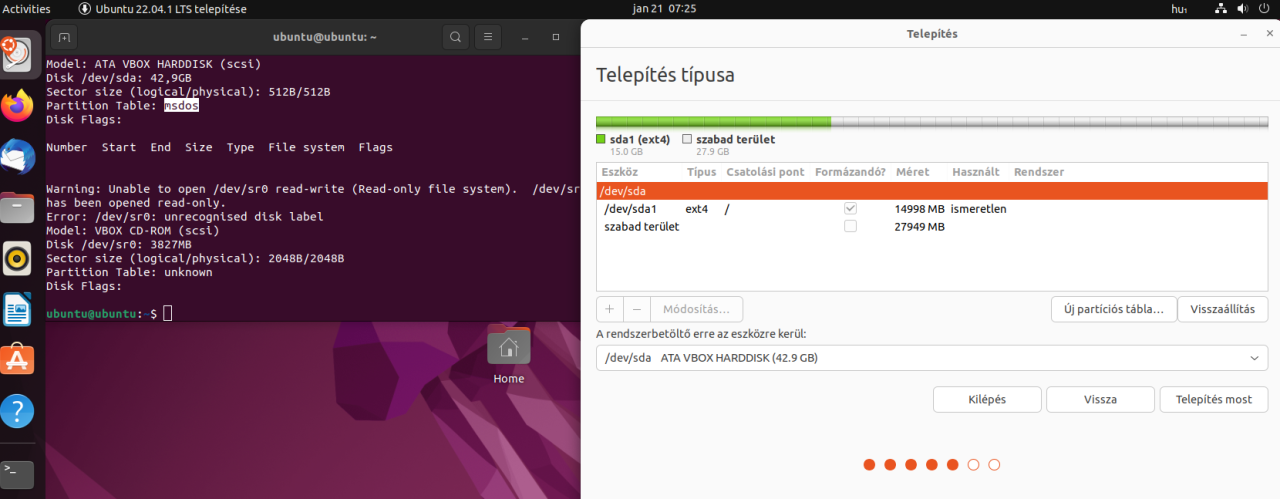Select the /dev/sda device row

click(x=932, y=191)
